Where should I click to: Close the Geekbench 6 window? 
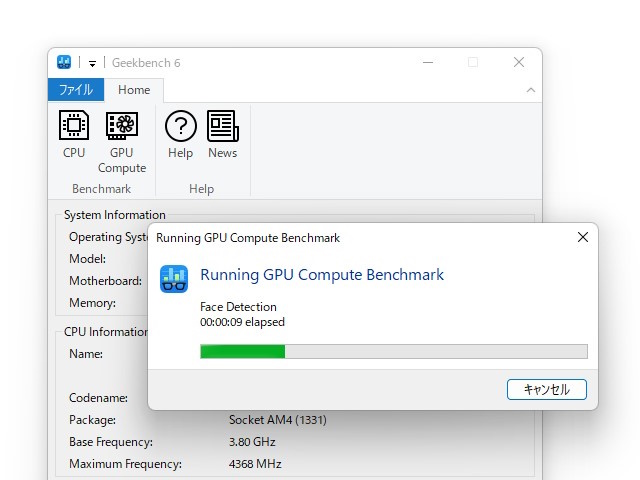click(x=519, y=62)
